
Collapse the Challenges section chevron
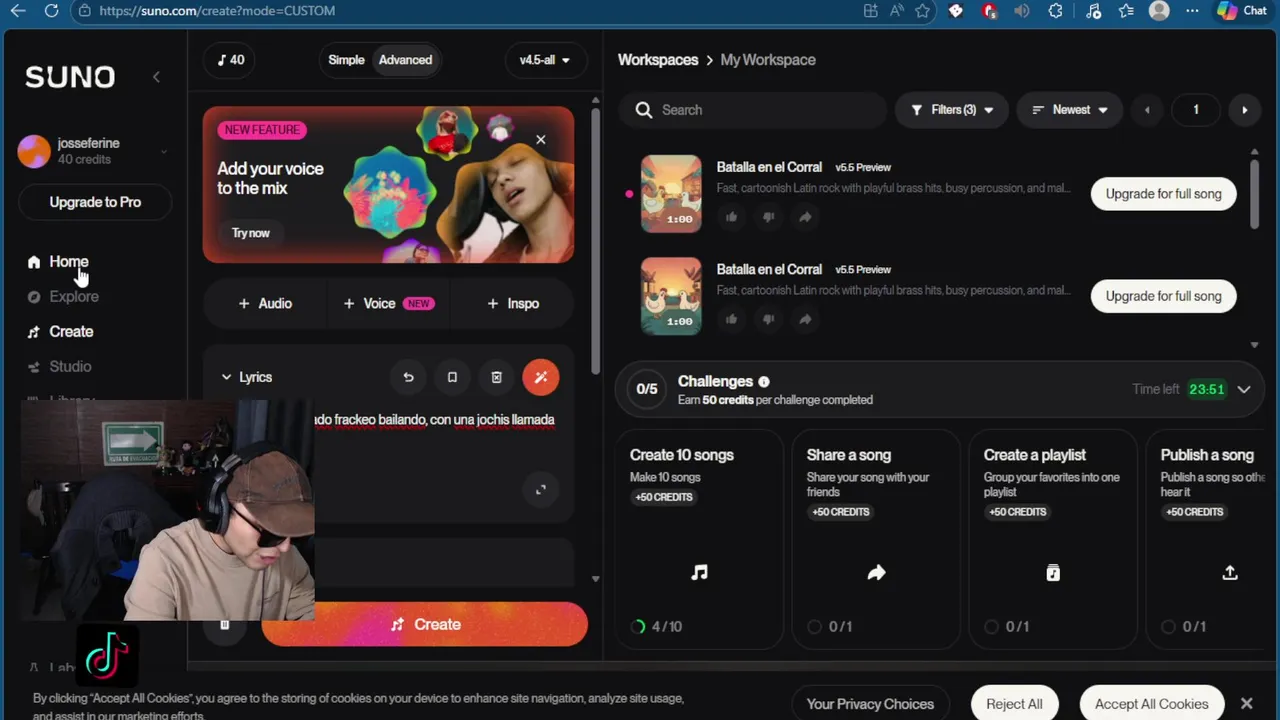[x=1244, y=390]
